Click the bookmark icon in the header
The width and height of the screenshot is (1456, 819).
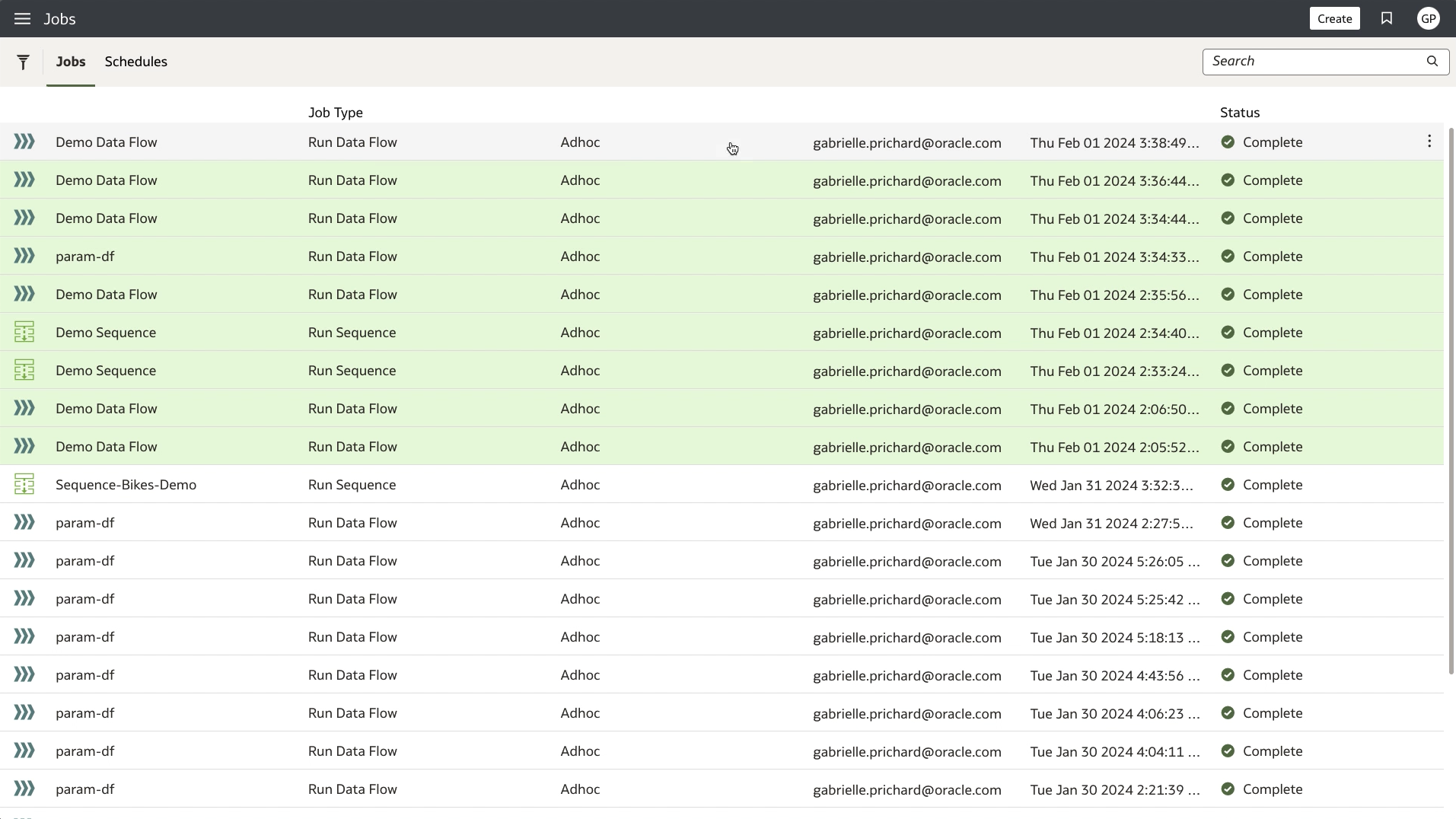pos(1386,18)
